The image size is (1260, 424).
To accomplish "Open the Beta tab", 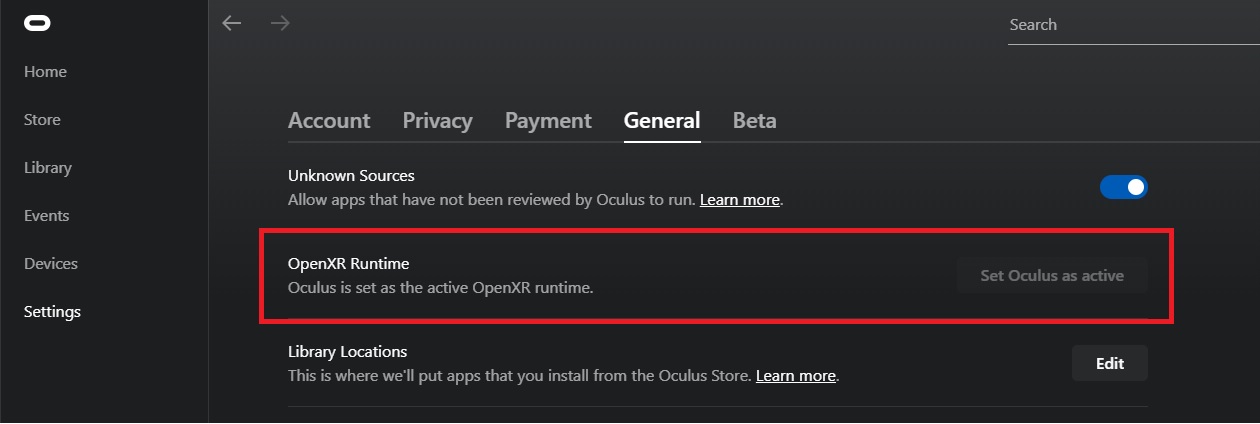I will pyautogui.click(x=755, y=121).
